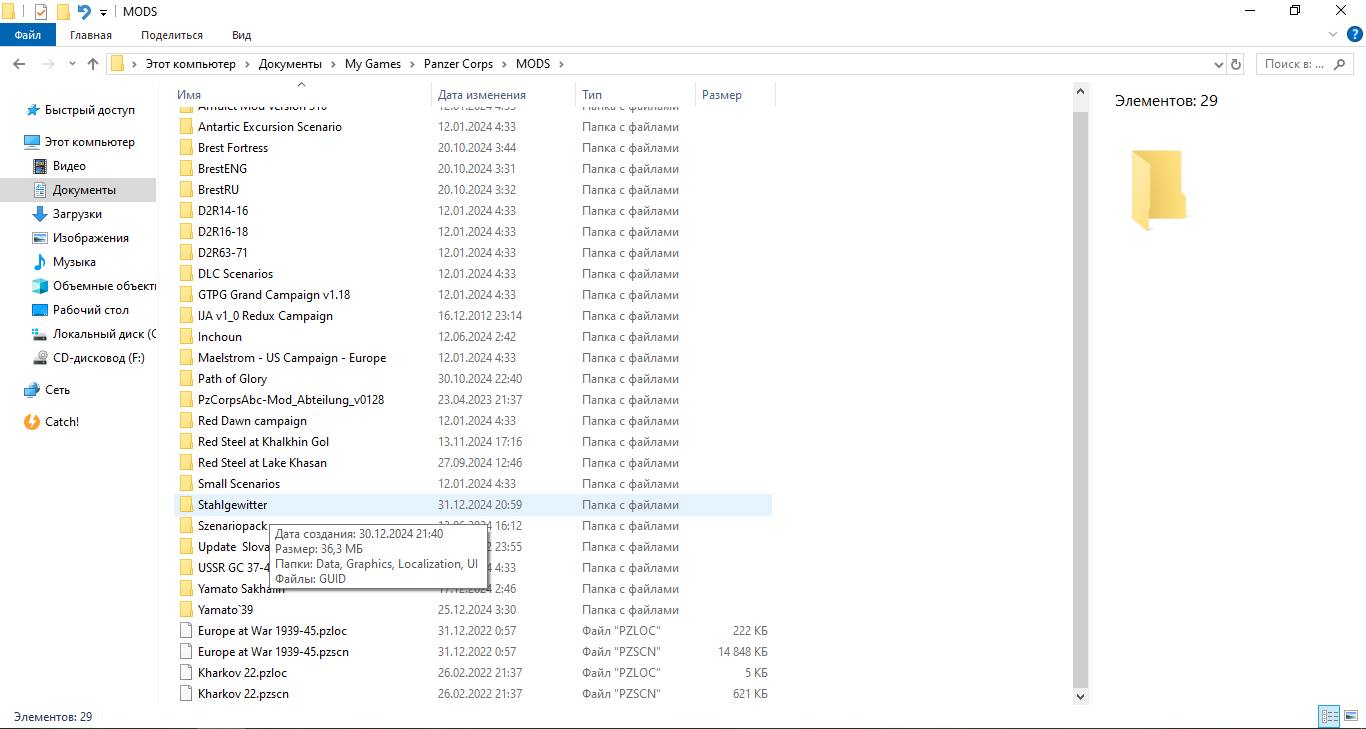Click the Undo icon in title bar
Viewport: 1366px width, 729px height.
point(84,12)
